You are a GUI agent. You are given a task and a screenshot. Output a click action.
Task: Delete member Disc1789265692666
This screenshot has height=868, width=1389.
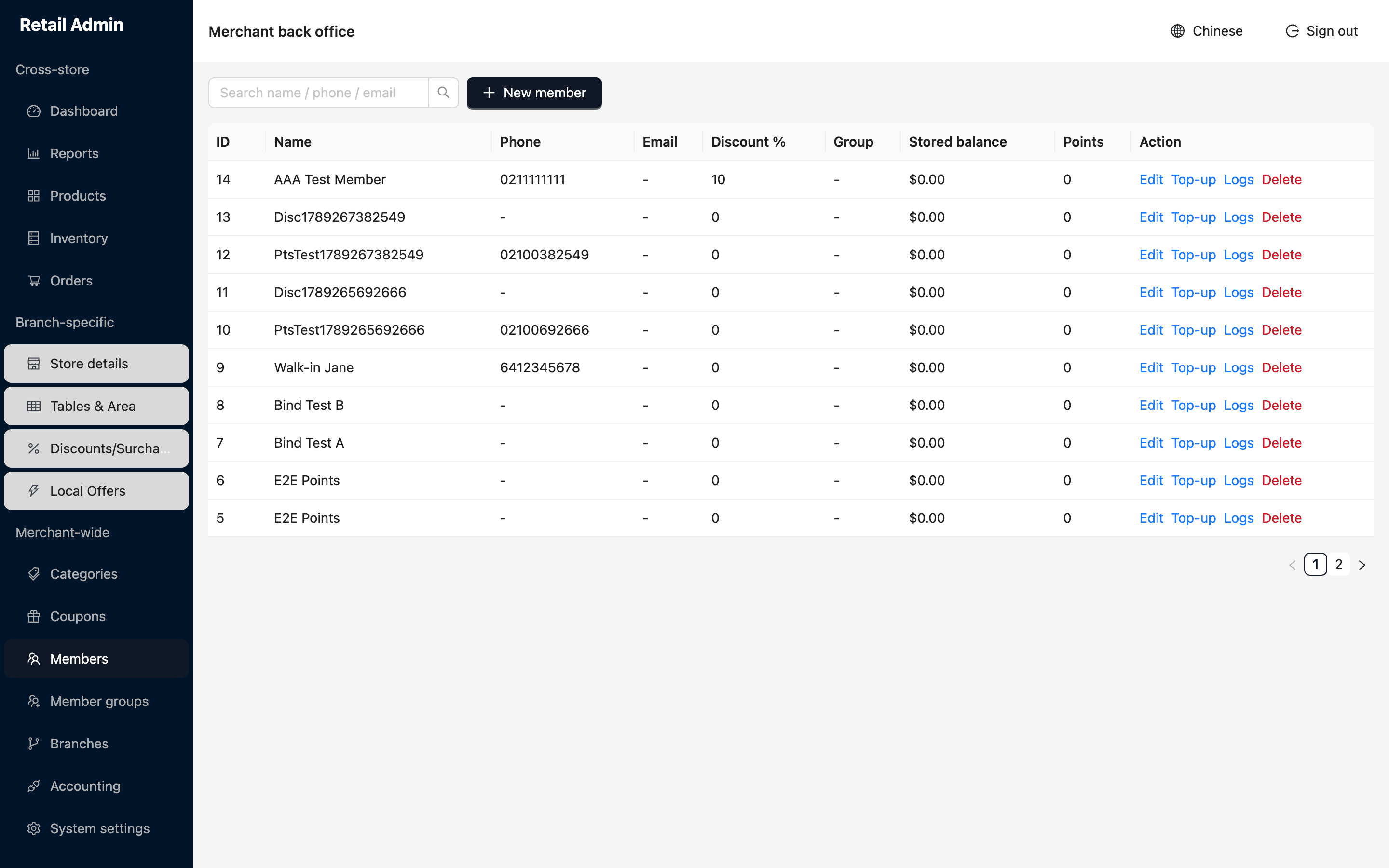(1281, 292)
